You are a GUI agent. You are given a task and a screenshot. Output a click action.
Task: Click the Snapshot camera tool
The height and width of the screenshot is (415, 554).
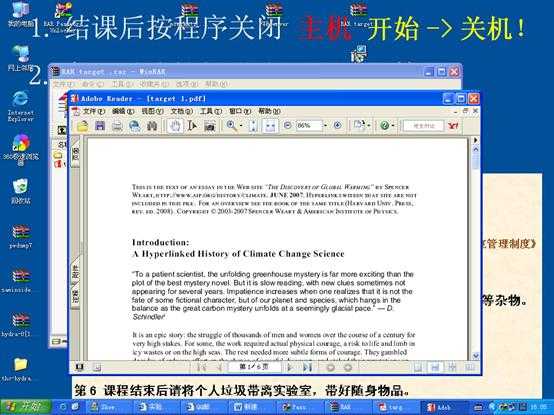(210, 126)
